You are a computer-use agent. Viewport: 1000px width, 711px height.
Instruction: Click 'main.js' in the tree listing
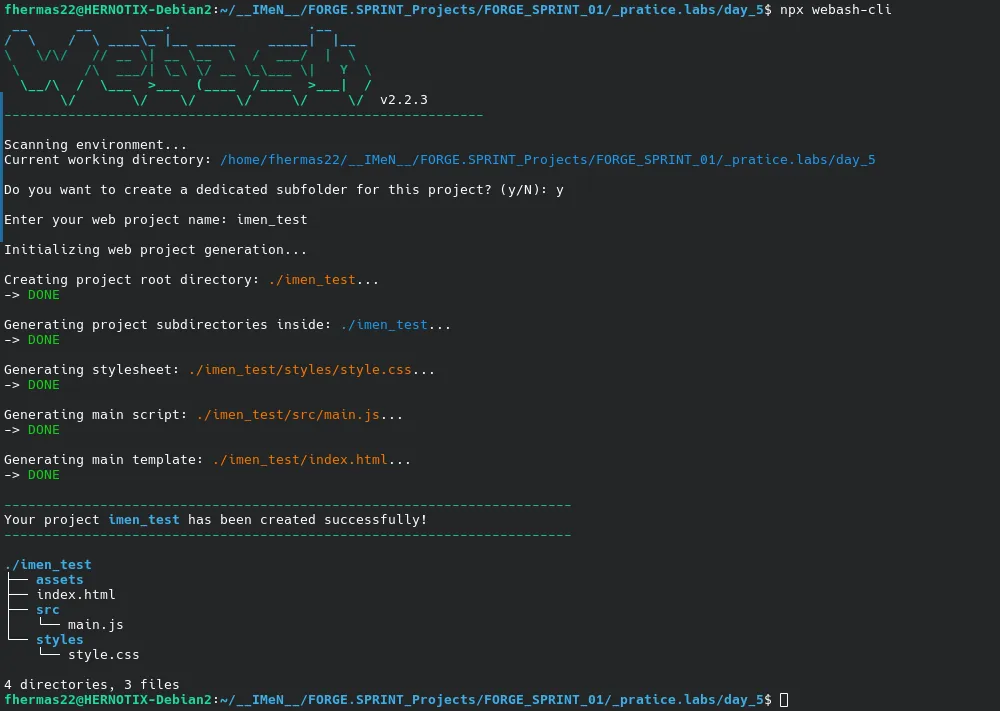click(96, 625)
